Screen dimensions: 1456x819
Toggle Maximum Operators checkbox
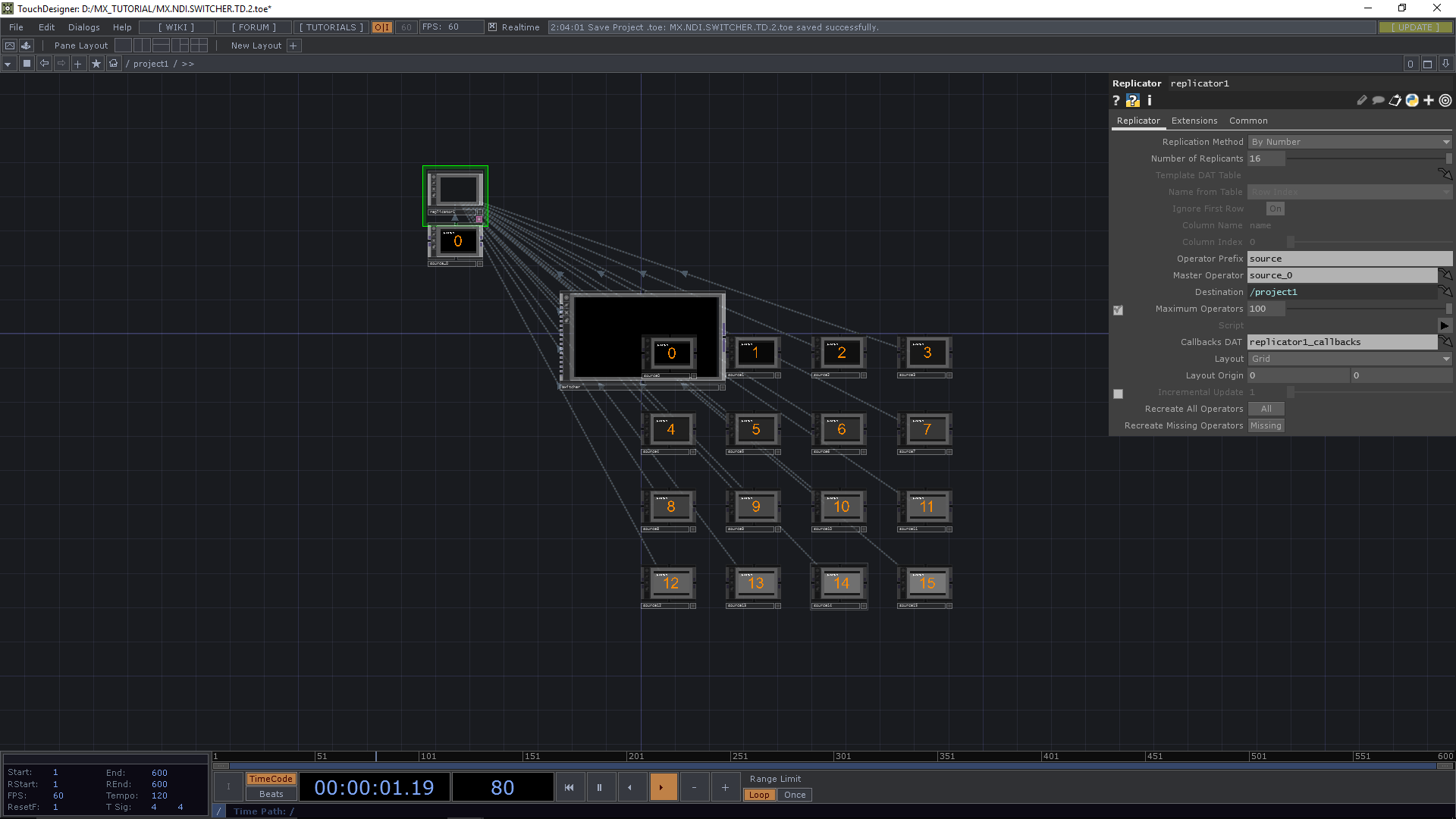(x=1118, y=310)
